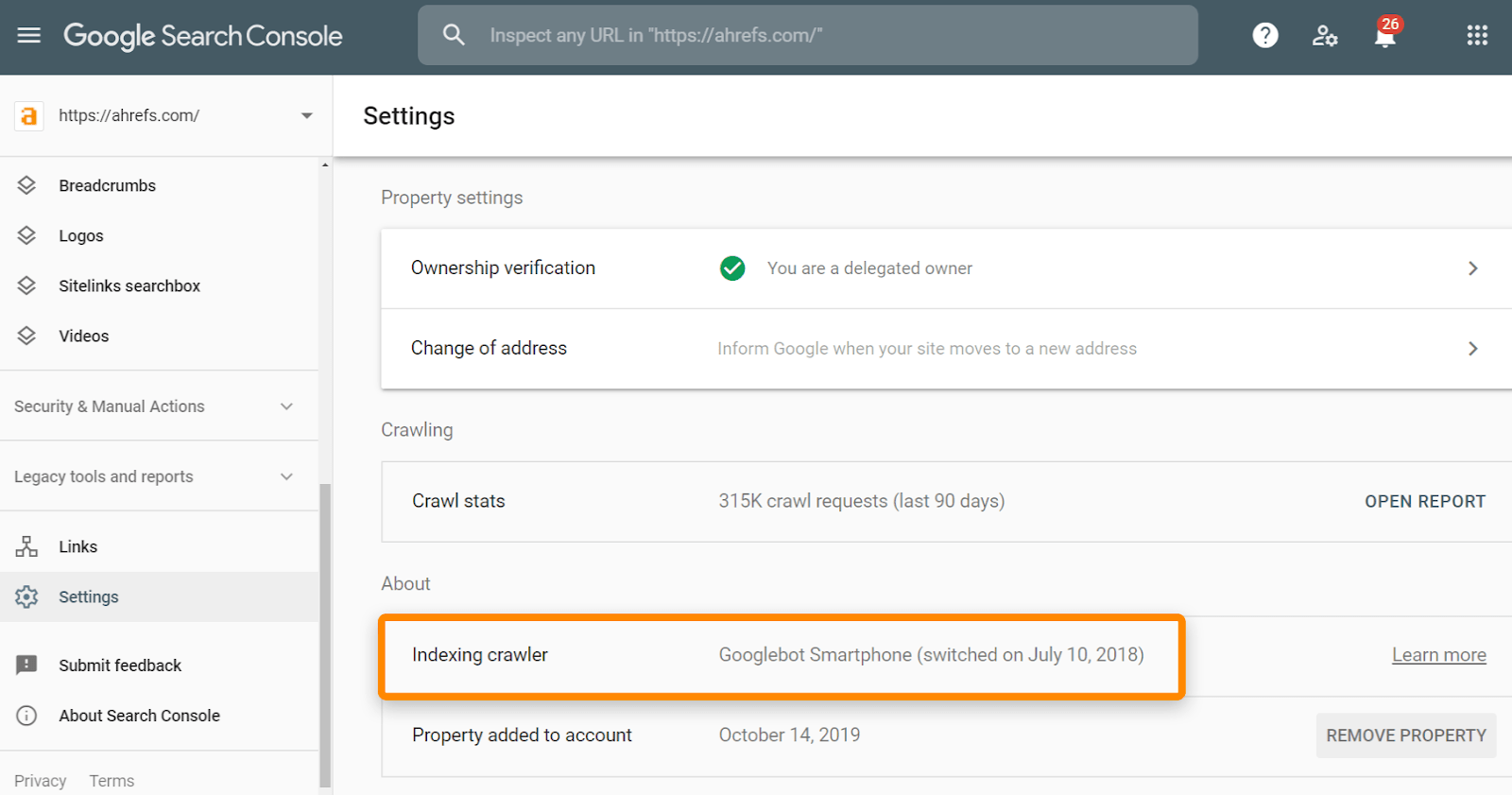This screenshot has width=1512, height=795.
Task: Open Ownership verification details arrow
Action: (x=1472, y=268)
